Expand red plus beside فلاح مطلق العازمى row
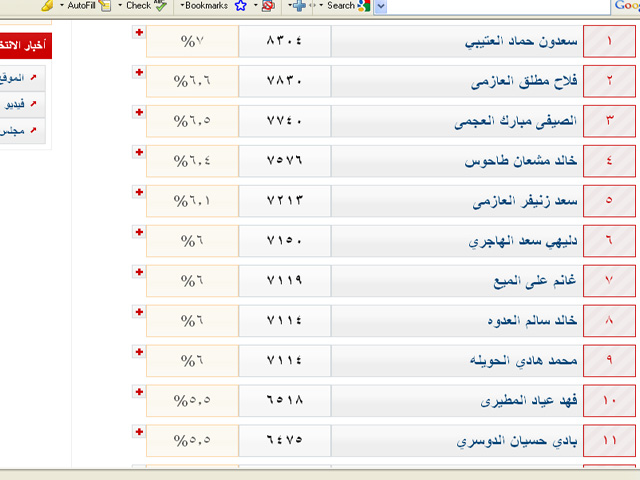640x480 pixels. coord(138,73)
